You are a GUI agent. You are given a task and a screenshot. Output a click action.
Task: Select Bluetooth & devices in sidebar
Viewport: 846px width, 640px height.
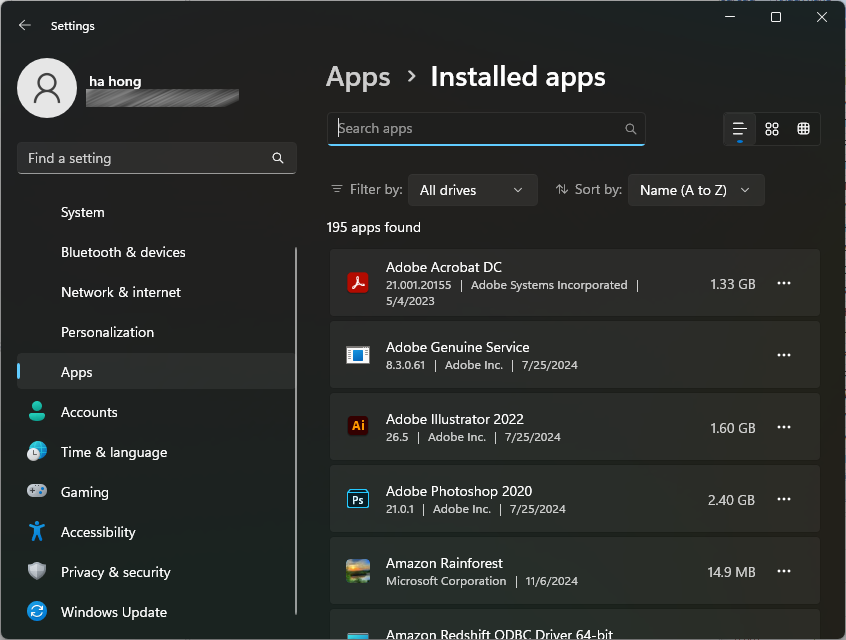123,252
